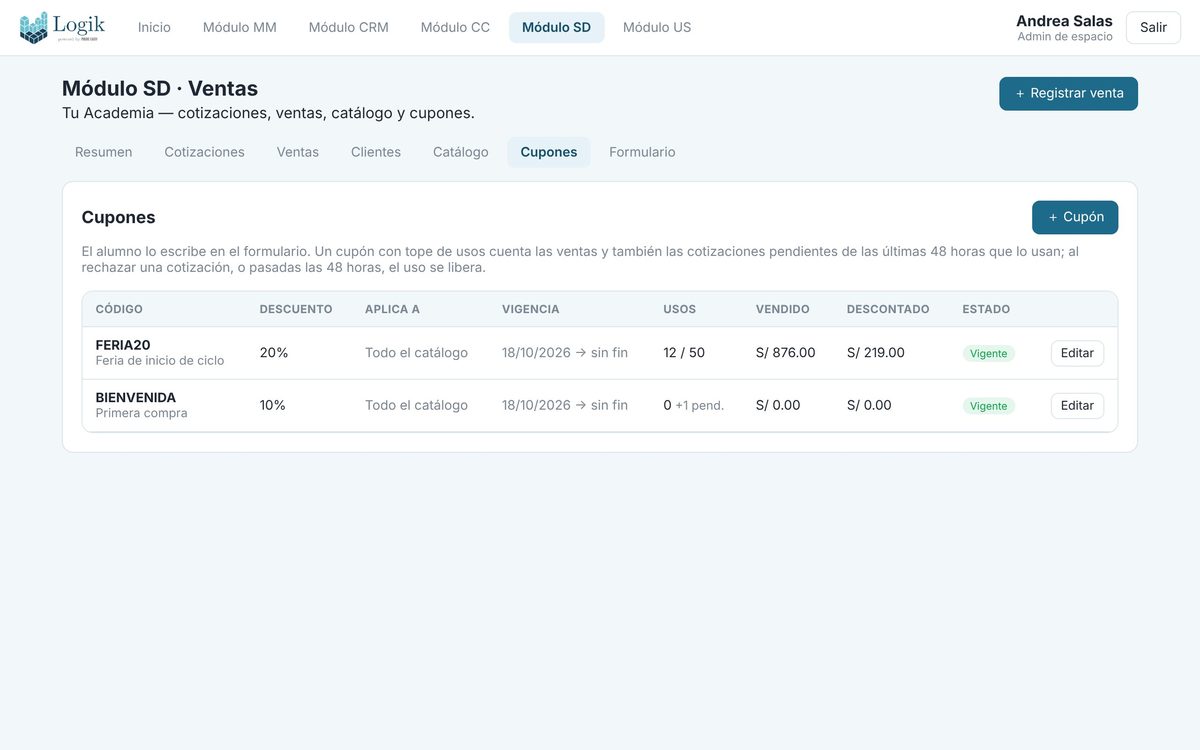Click the ESTADO column header

[986, 309]
